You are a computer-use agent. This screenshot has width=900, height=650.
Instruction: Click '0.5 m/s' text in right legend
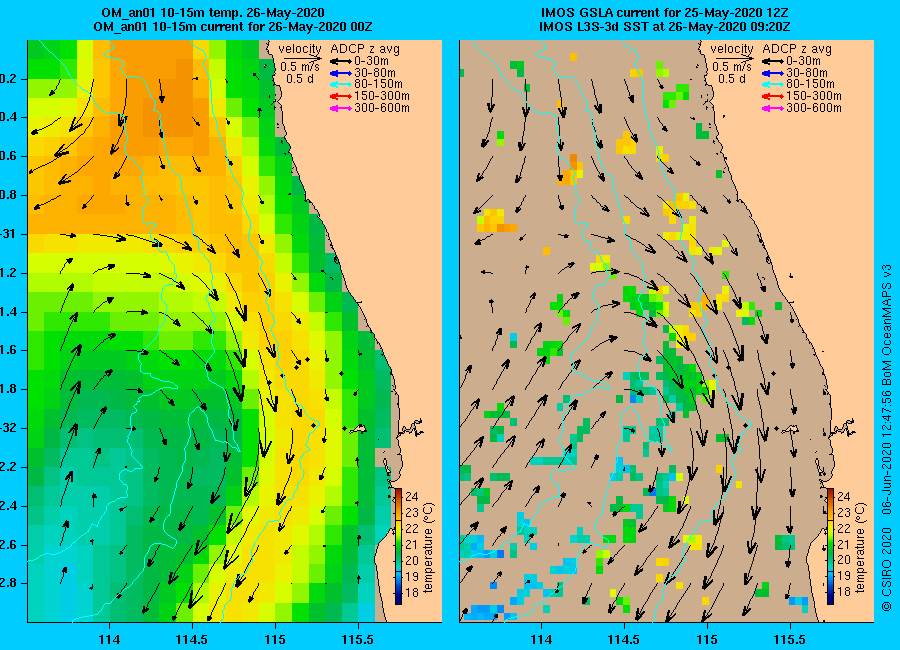732,67
